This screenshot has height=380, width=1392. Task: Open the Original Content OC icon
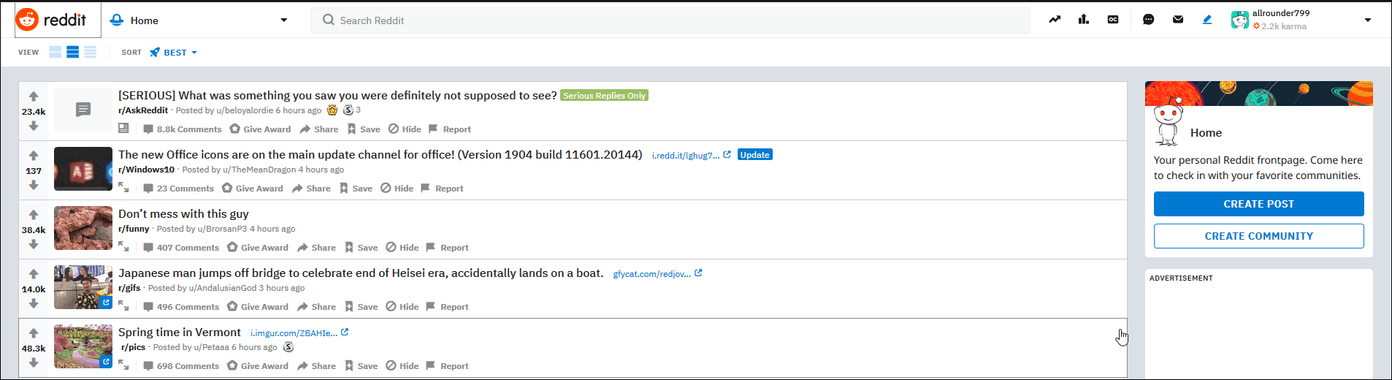1113,20
